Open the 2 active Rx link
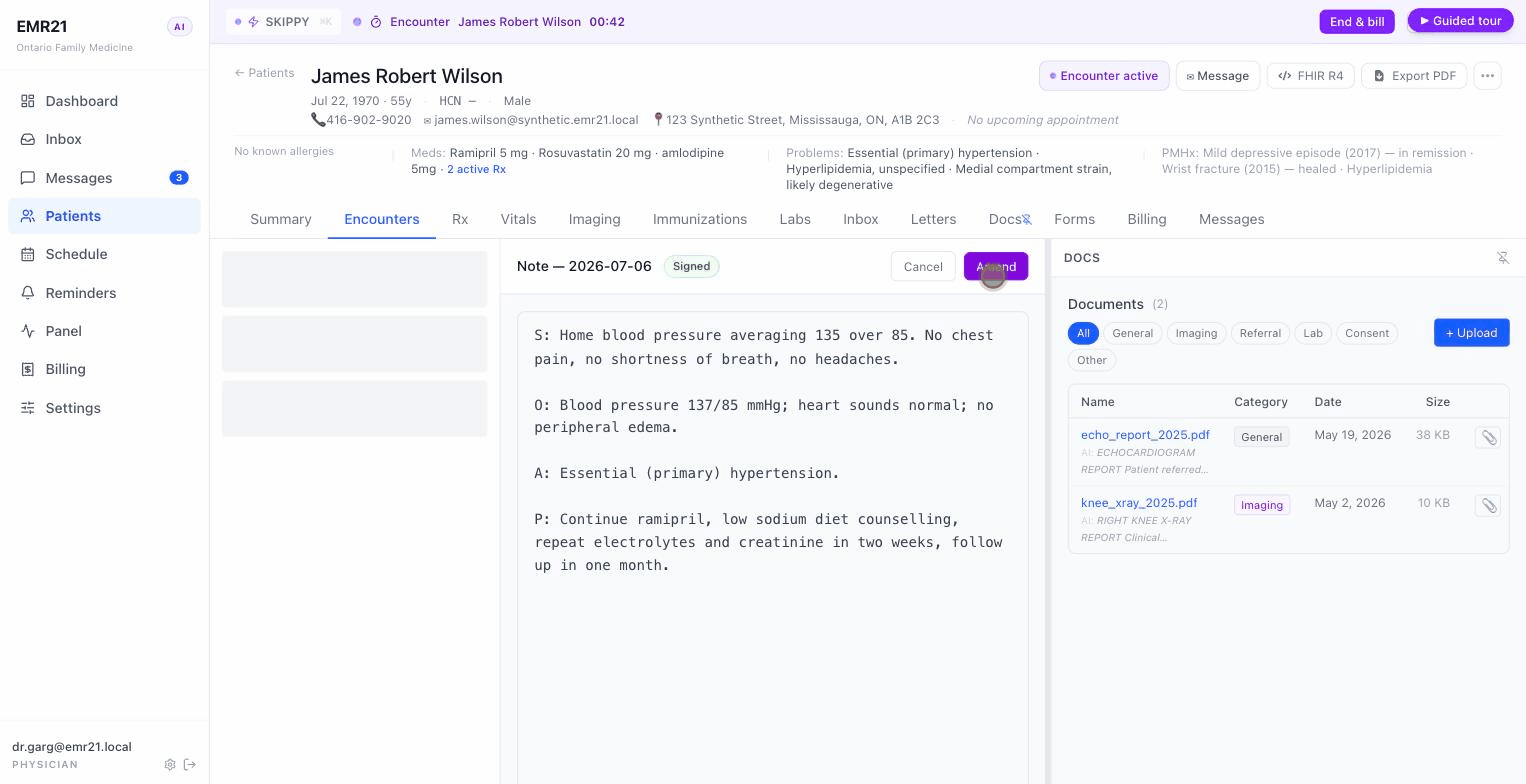 (x=476, y=169)
